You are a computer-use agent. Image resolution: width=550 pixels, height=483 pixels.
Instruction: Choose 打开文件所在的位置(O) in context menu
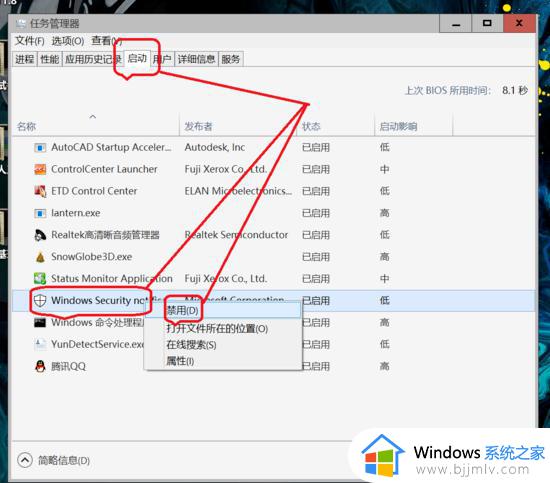pos(223,329)
